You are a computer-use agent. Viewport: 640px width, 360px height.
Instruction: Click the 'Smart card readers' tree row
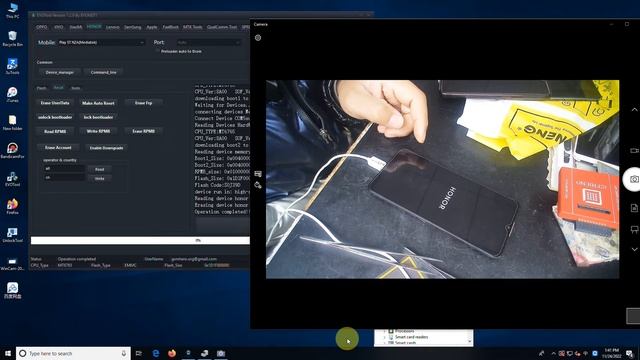[x=411, y=337]
